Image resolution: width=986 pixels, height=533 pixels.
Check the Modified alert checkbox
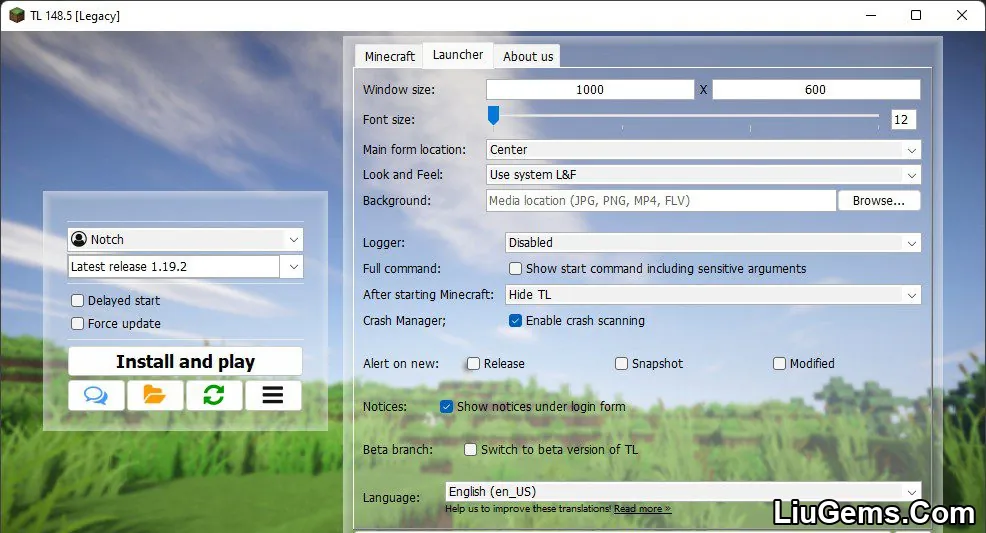(x=779, y=363)
